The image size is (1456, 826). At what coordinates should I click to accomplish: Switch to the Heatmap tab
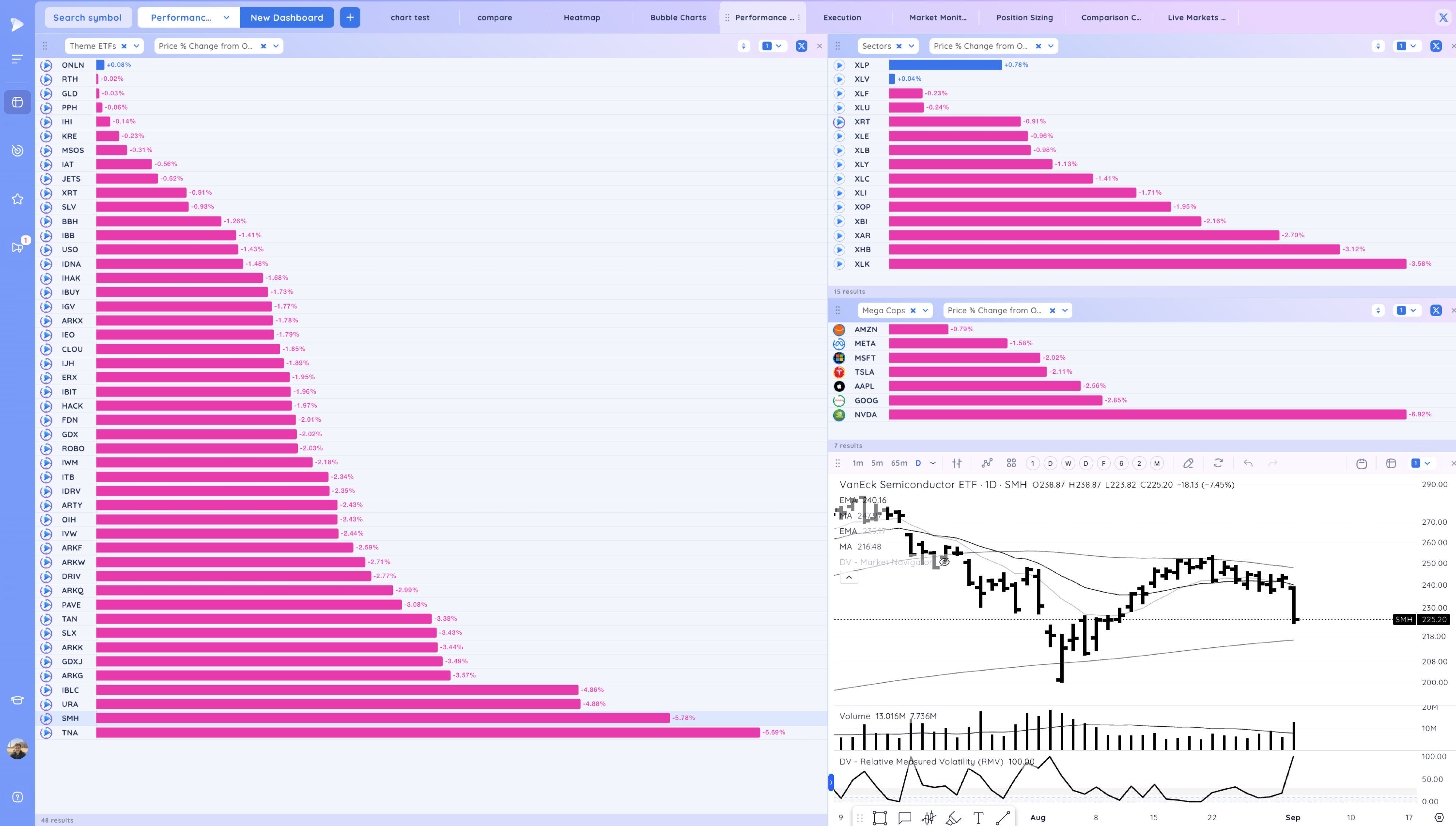(582, 17)
